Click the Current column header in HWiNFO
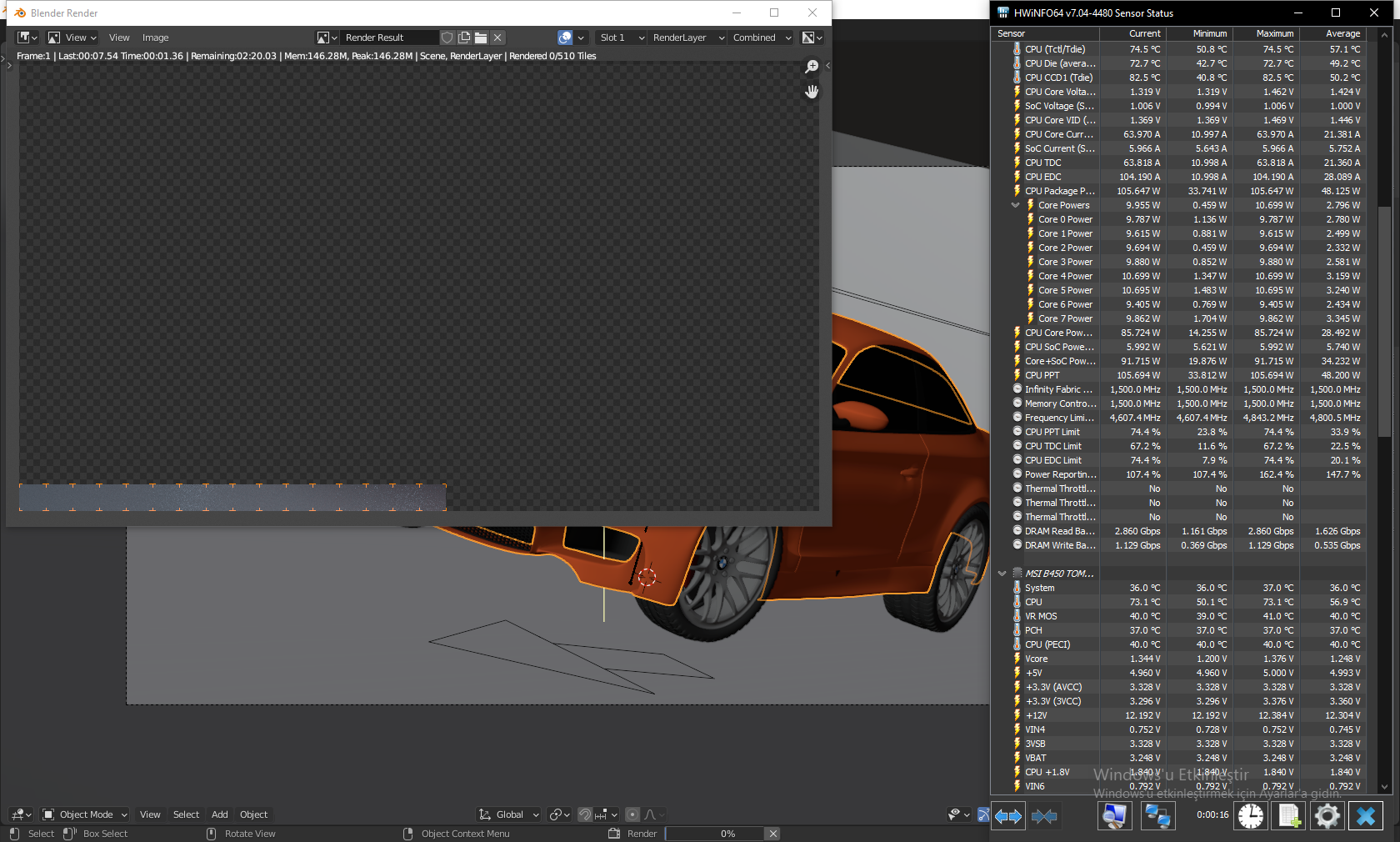1400x842 pixels. 1132,33
